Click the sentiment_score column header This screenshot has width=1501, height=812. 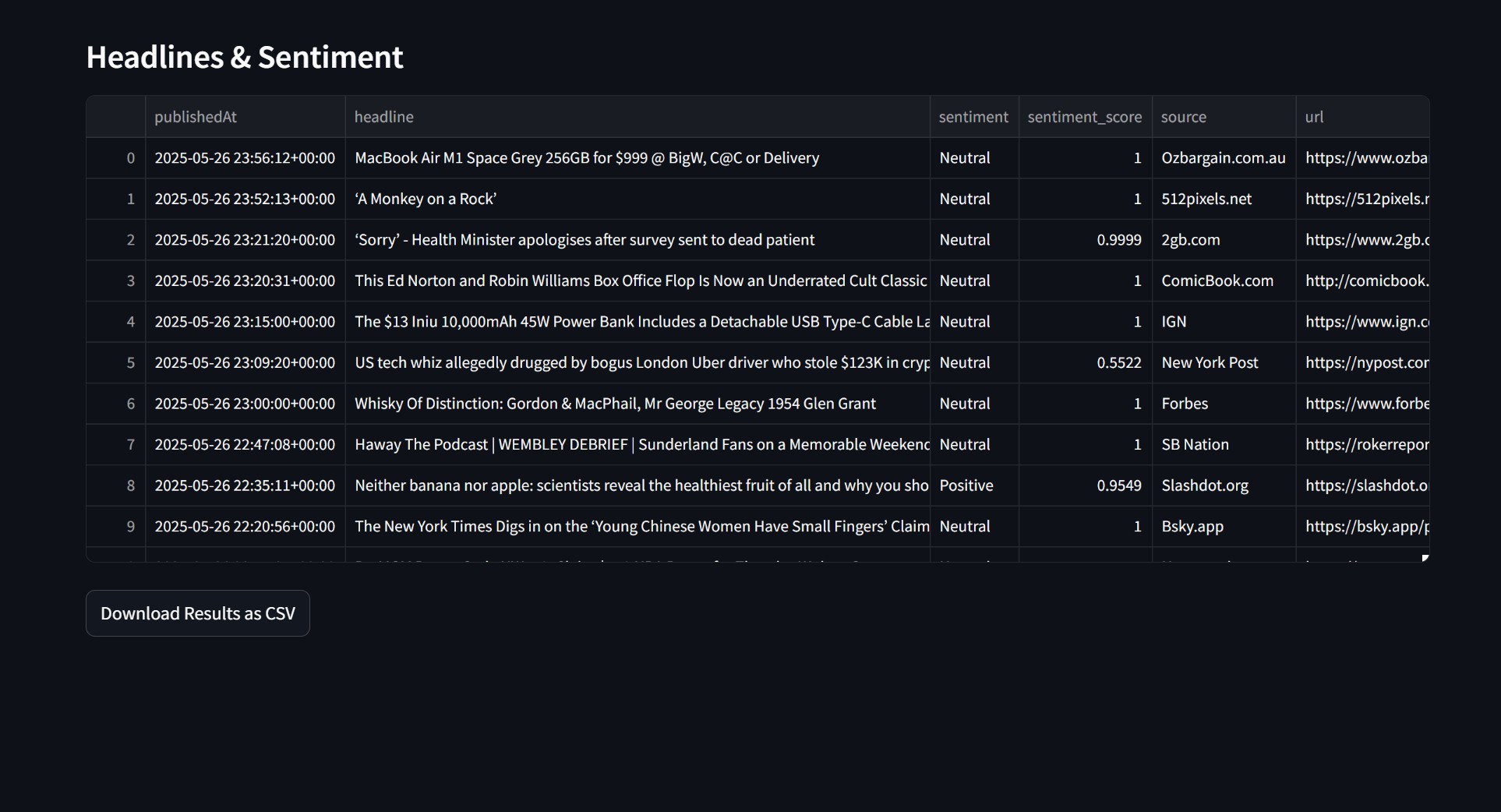(1085, 117)
